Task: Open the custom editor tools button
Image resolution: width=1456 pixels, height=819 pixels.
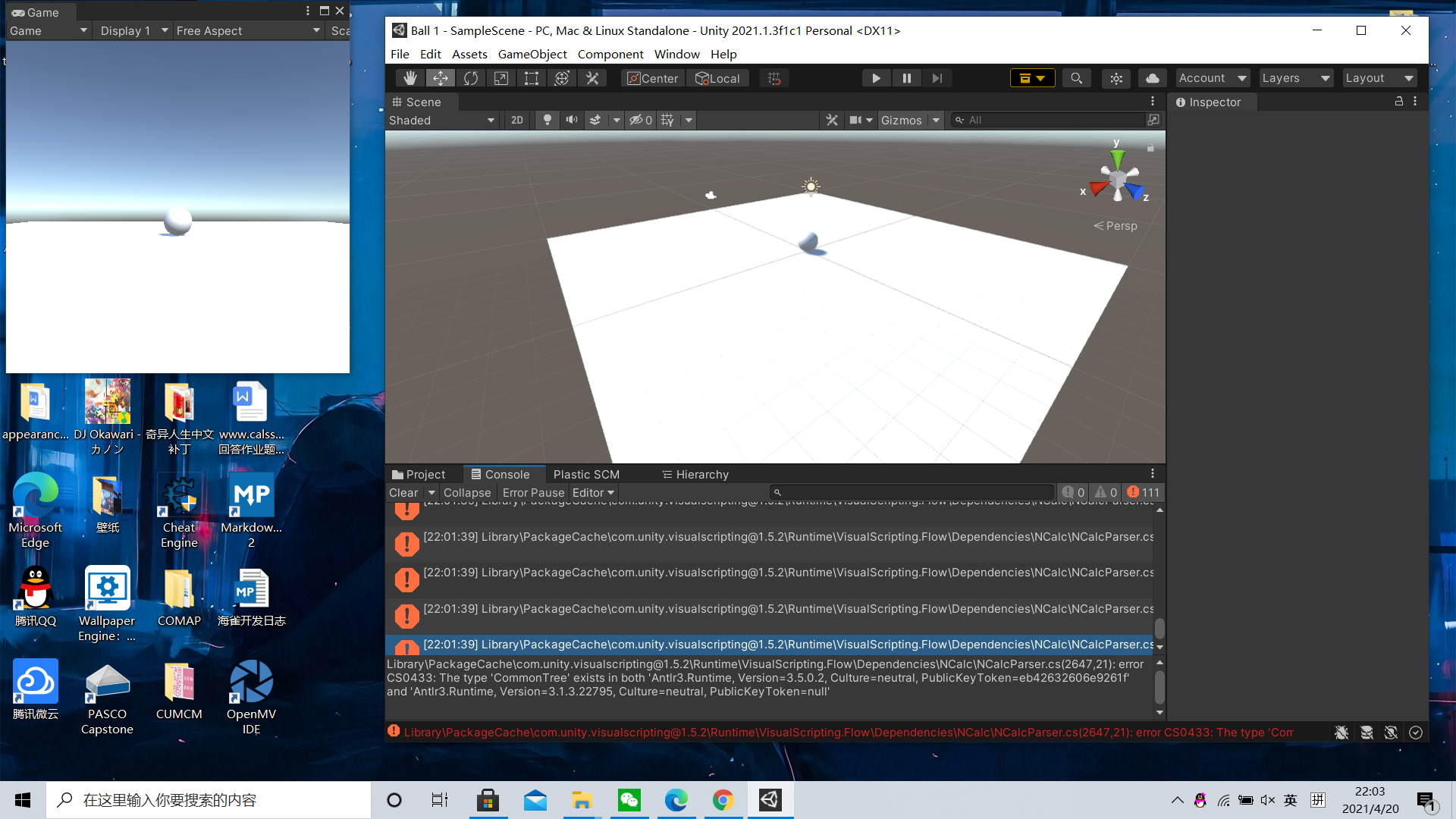Action: coord(592,78)
